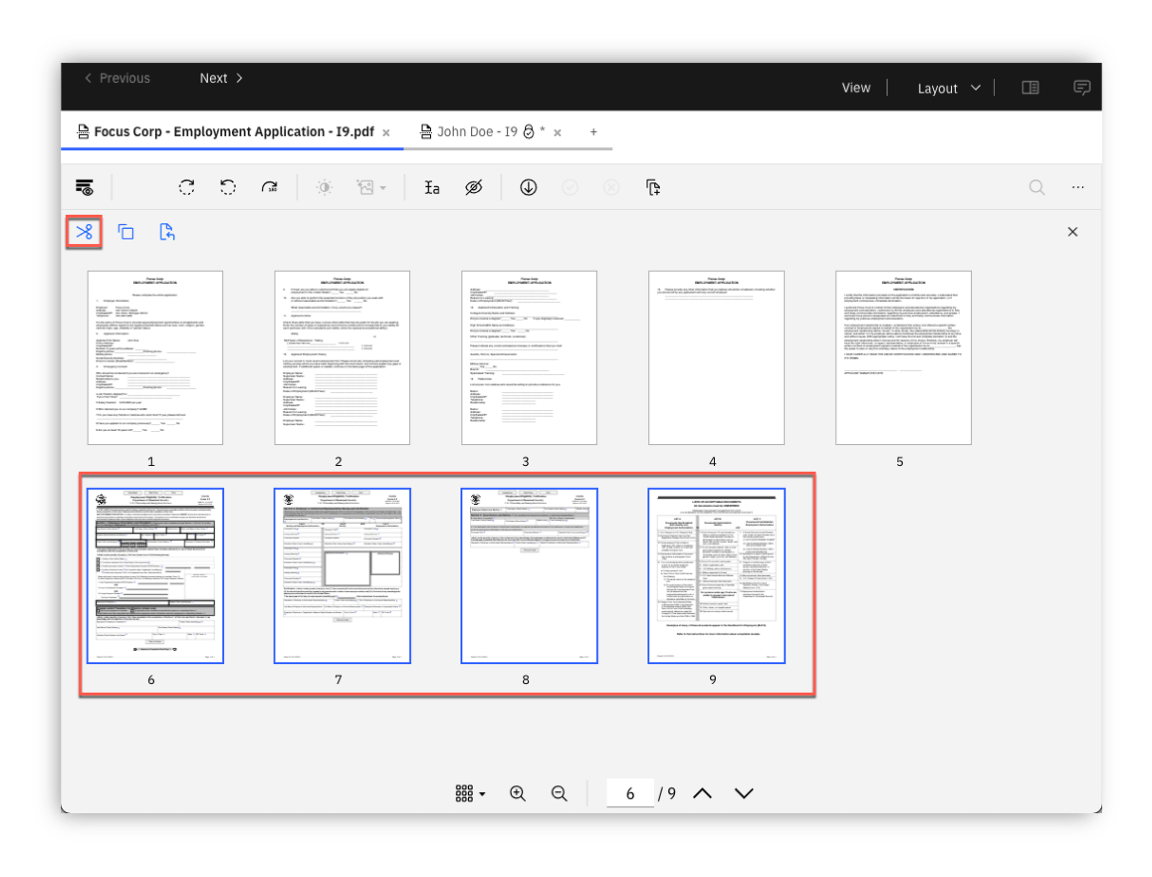Click the checkmark approve icon
The height and width of the screenshot is (877, 1152).
[x=569, y=187]
